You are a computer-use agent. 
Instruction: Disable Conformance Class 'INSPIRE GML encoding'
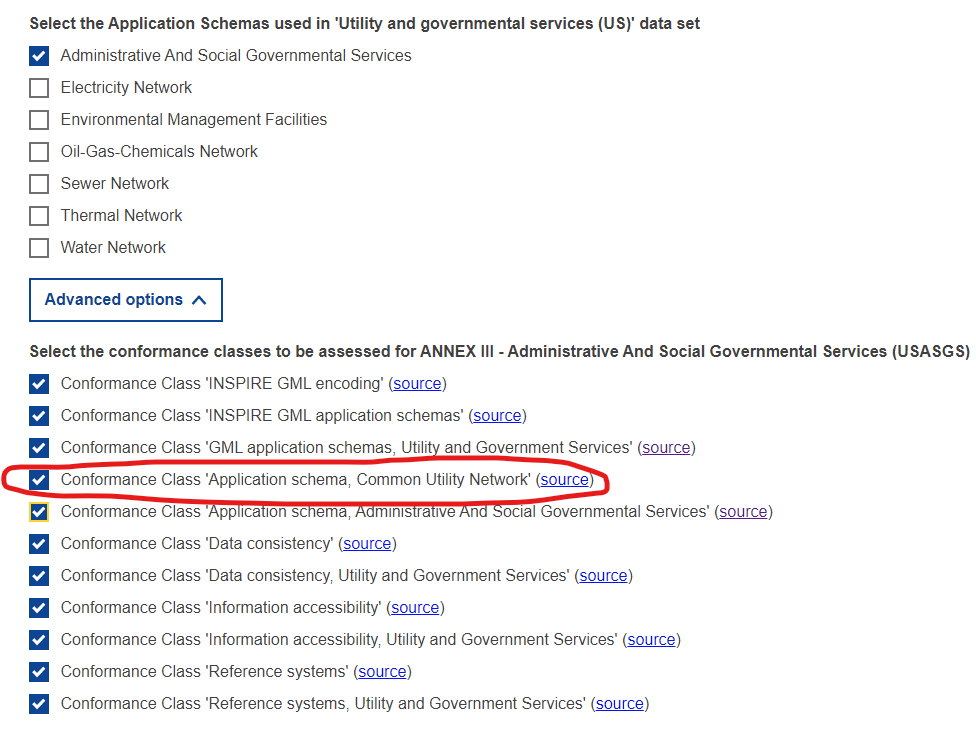pos(38,384)
